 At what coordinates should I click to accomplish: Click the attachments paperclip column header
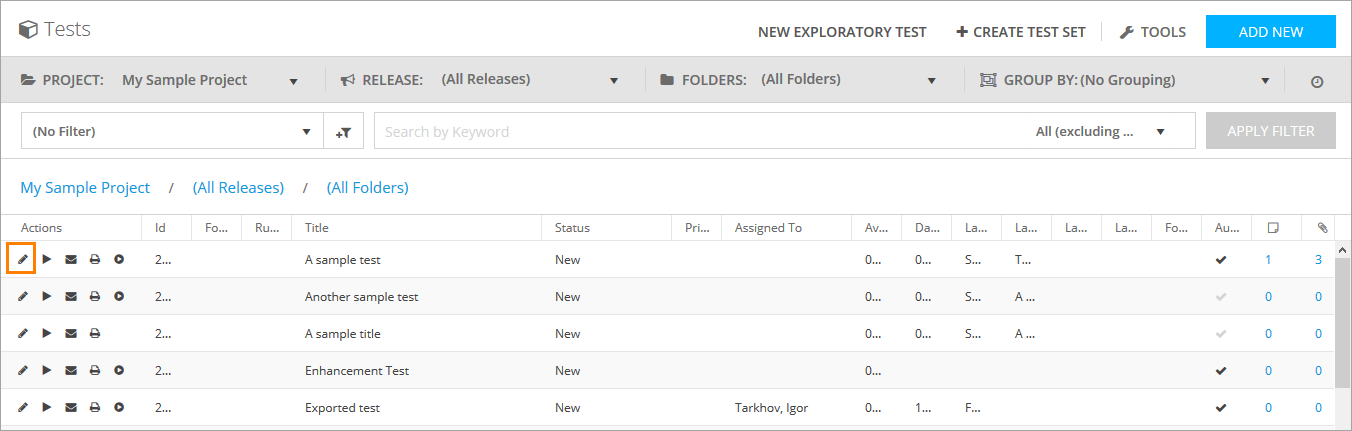click(1322, 228)
